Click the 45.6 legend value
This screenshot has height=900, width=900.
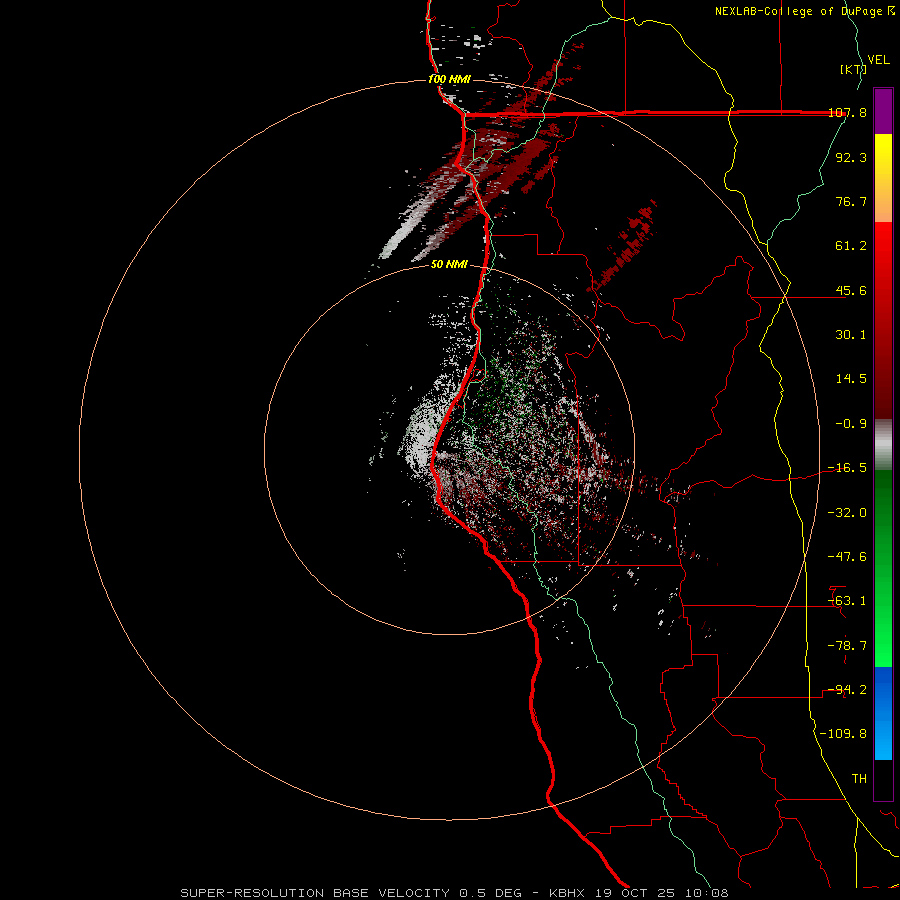click(851, 290)
